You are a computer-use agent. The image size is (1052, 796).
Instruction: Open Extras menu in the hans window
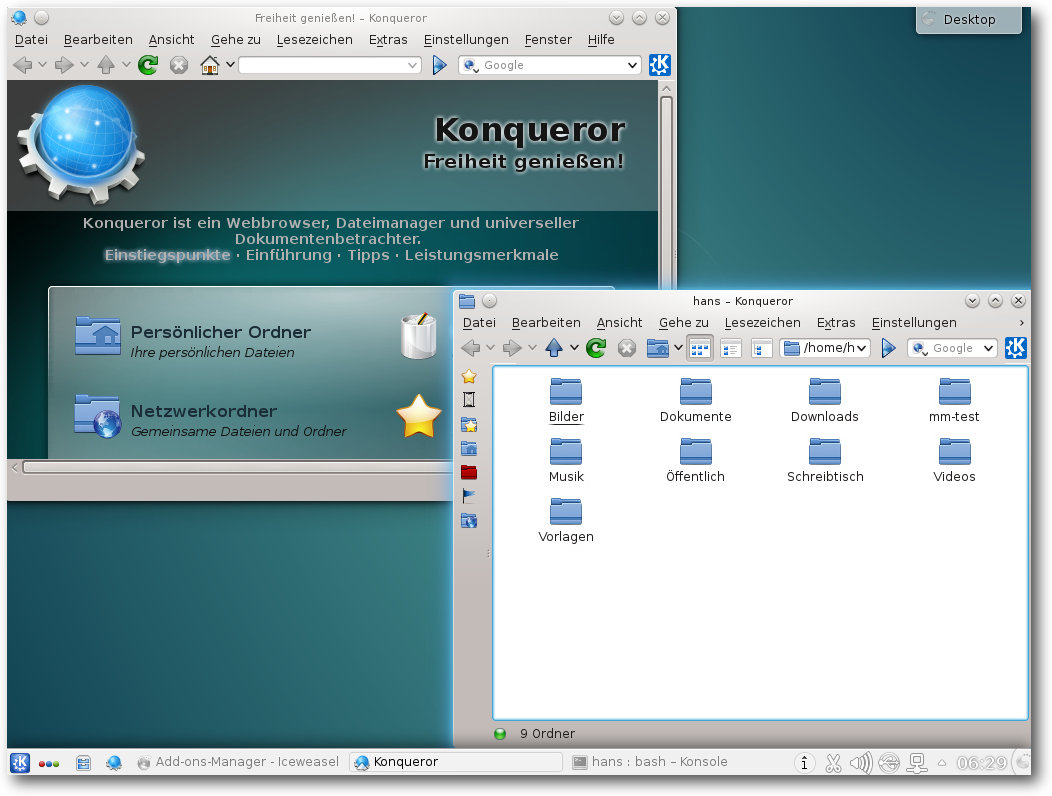pyautogui.click(x=836, y=323)
